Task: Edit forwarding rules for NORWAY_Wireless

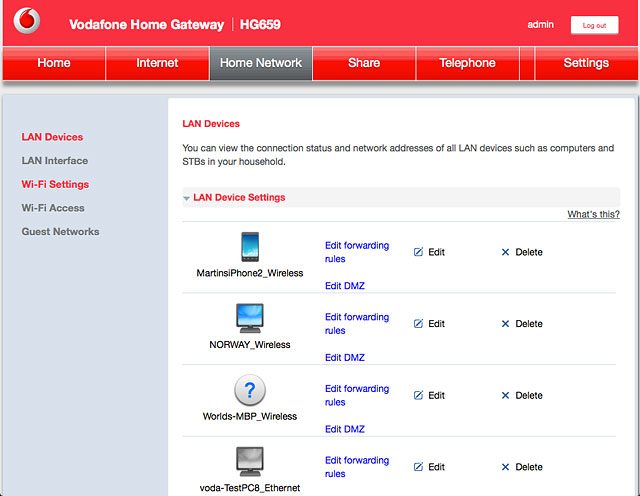Action: point(357,324)
